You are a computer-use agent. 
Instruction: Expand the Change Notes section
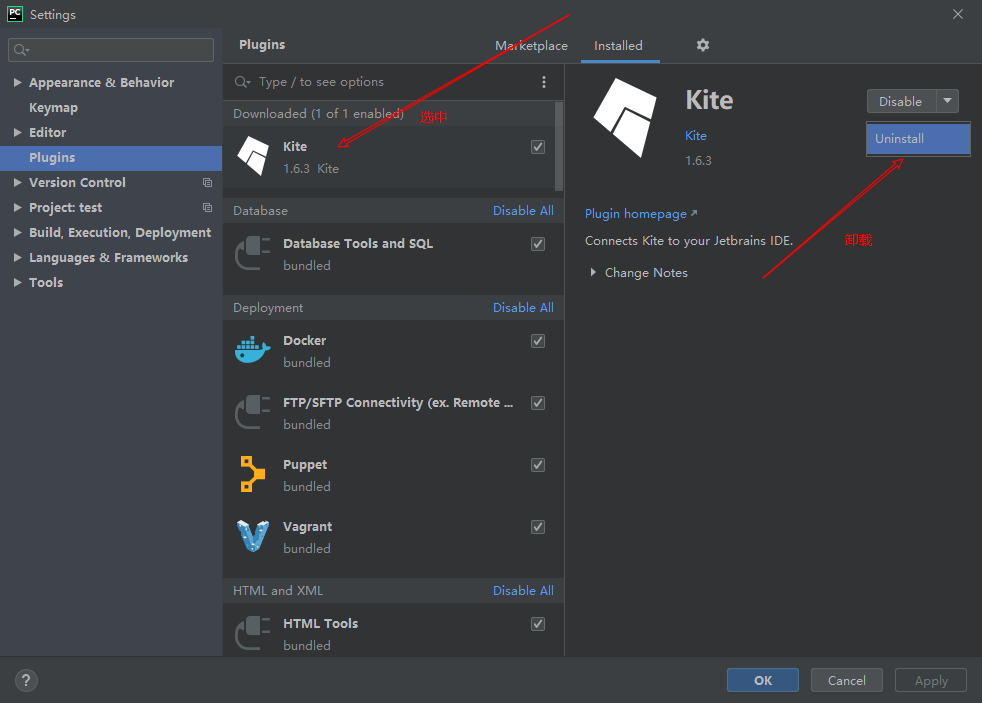(x=593, y=272)
